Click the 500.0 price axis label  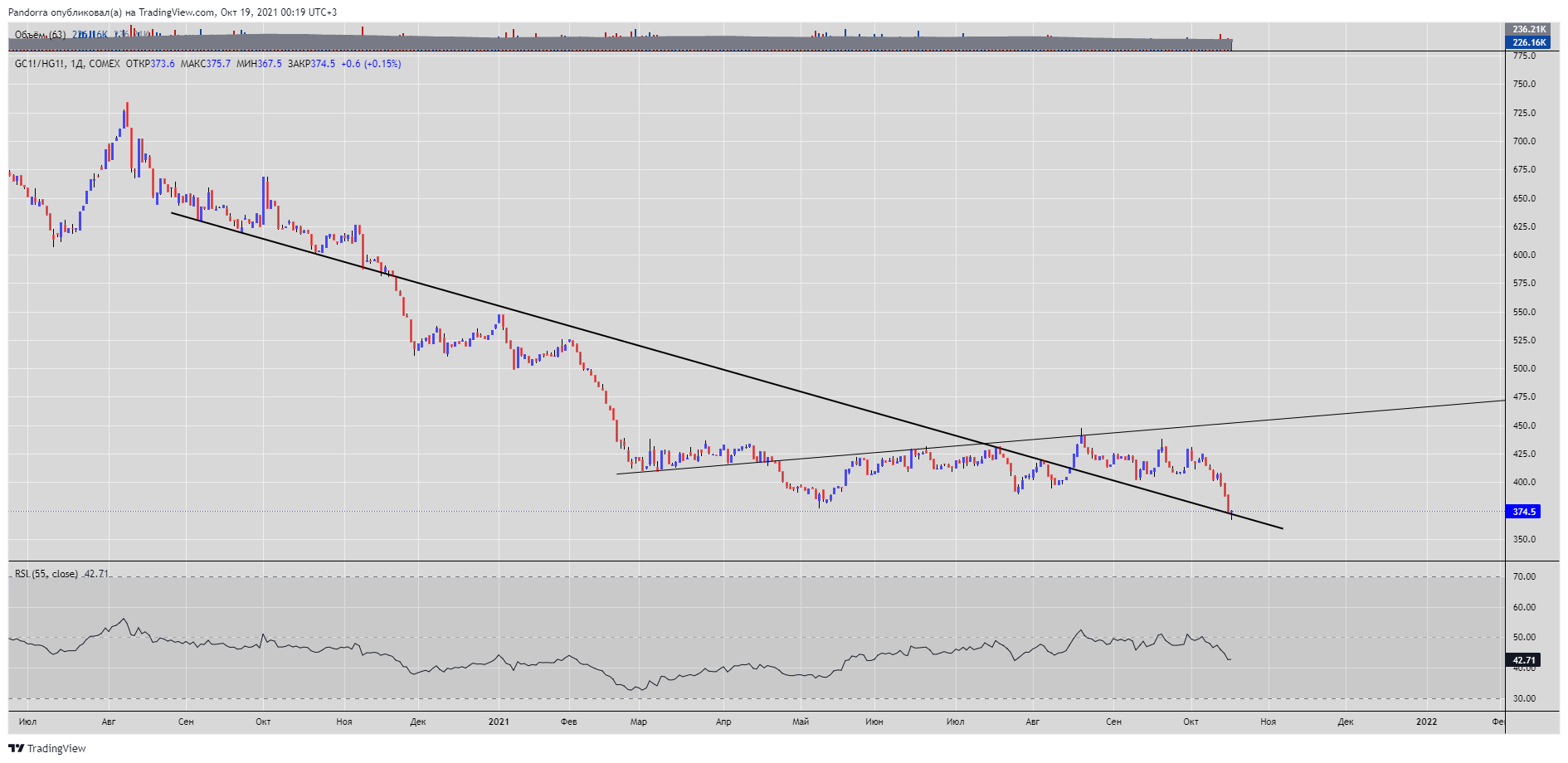point(1524,368)
